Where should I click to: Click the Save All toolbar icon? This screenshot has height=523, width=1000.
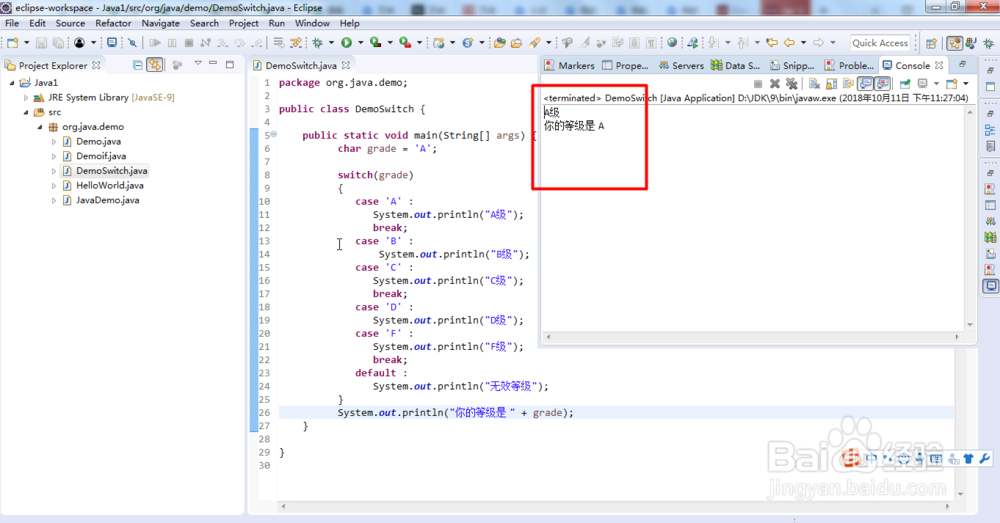pyautogui.click(x=57, y=43)
